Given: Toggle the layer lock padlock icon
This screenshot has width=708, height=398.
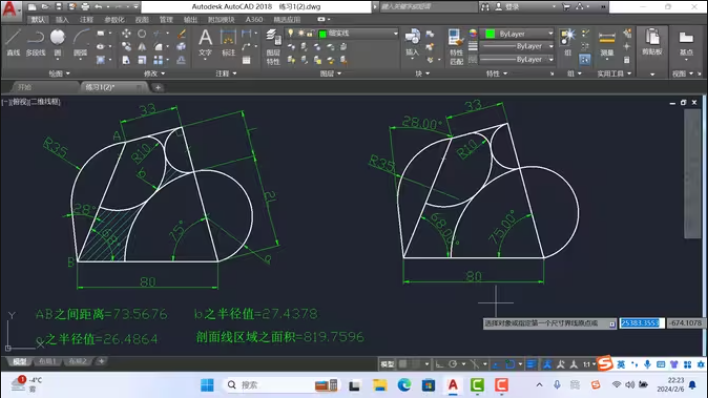Looking at the screenshot, I should tap(310, 33).
